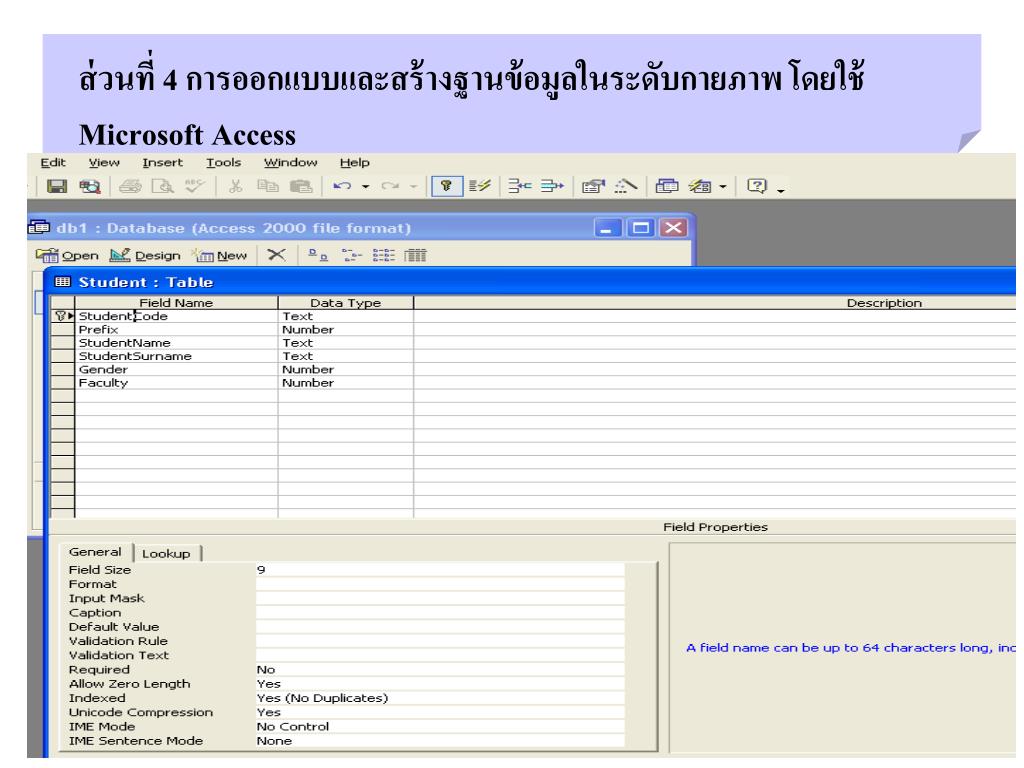Switch db1 window to Small Icons view
Image resolution: width=1024 pixels, height=768 pixels.
[x=352, y=255]
